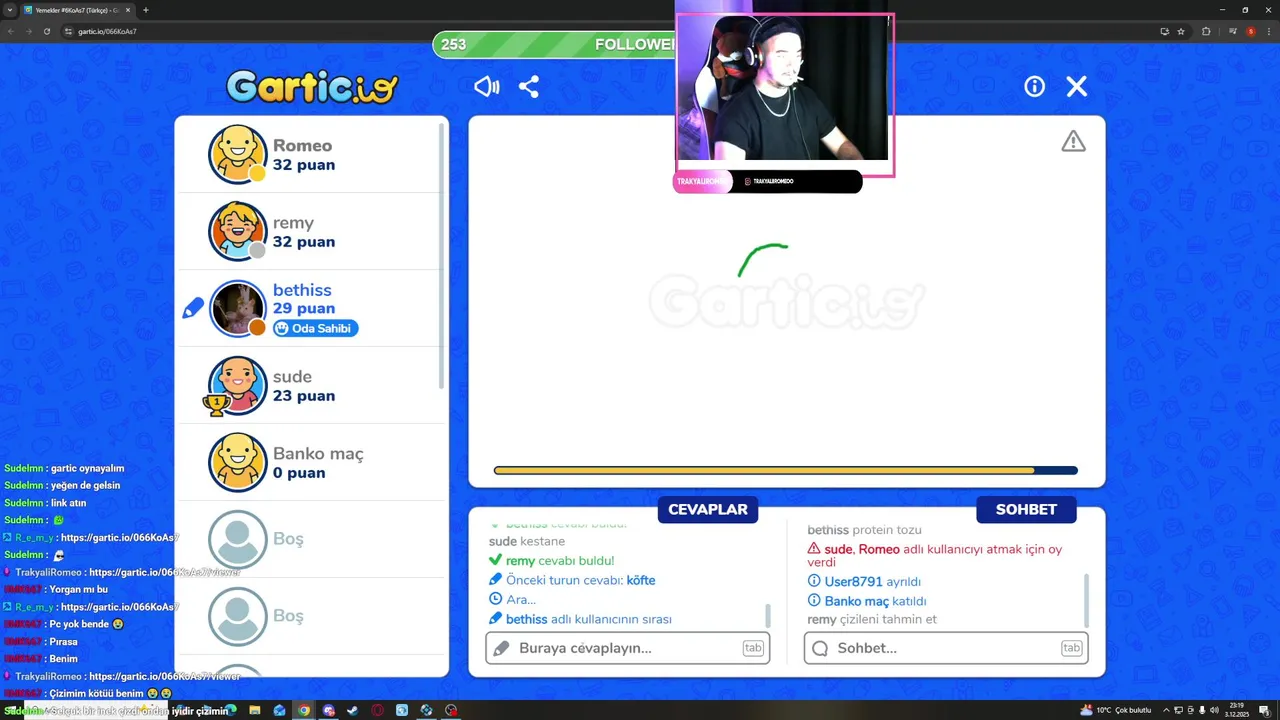Open the SOHBET tab
1280x720 pixels.
1026,509
